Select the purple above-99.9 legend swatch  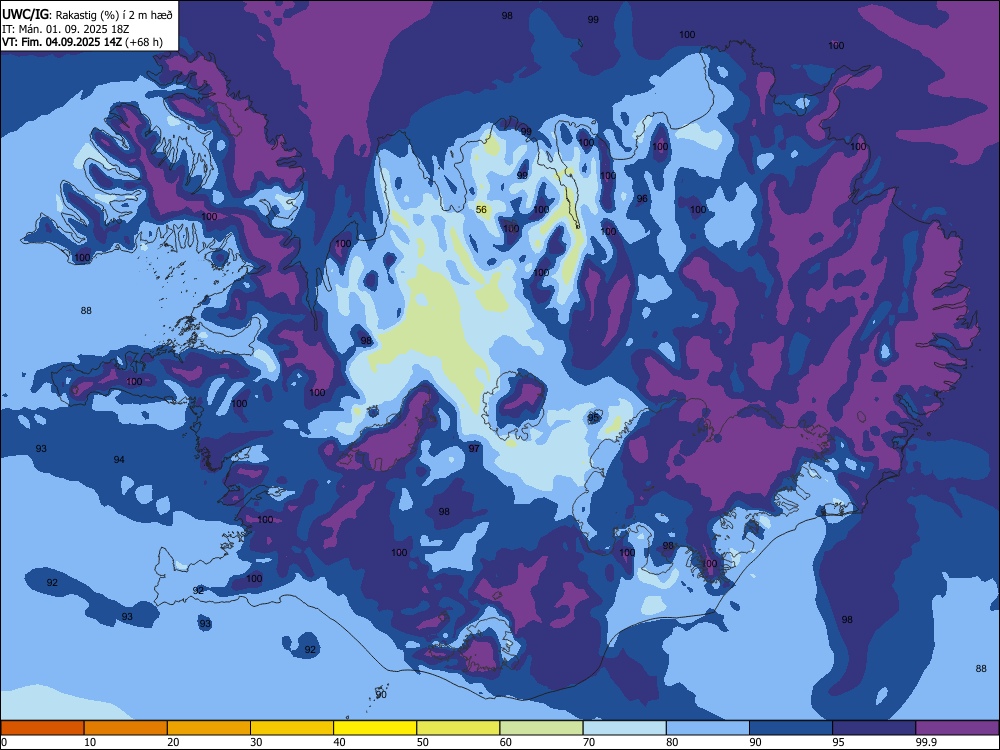click(957, 728)
